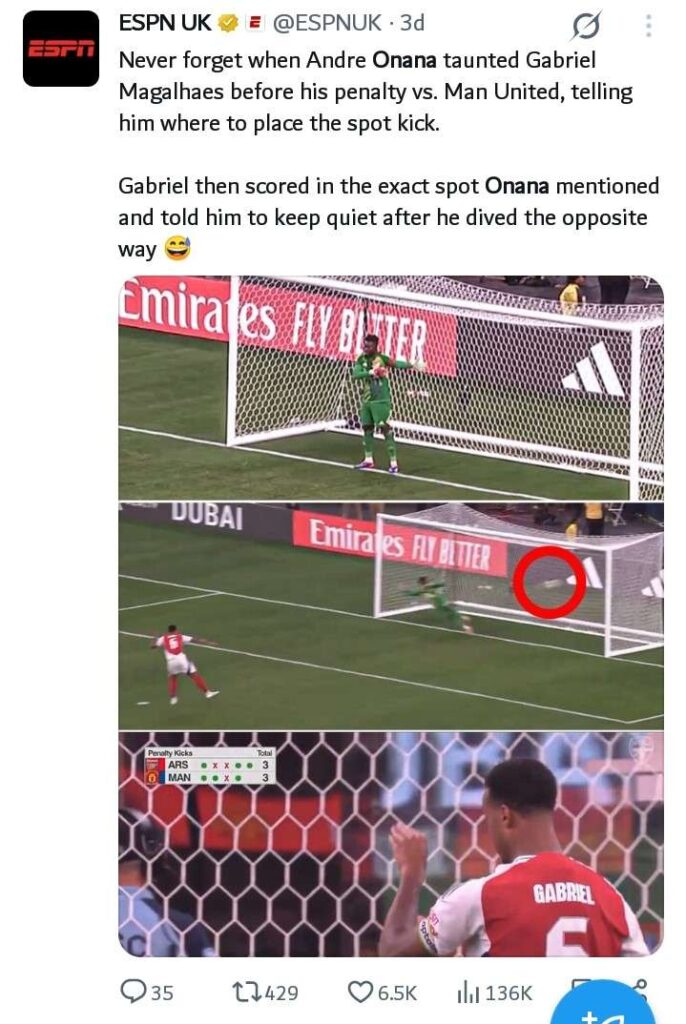Open the bottom Gabriel celebration image
This screenshot has height=1024, width=686.
click(391, 844)
